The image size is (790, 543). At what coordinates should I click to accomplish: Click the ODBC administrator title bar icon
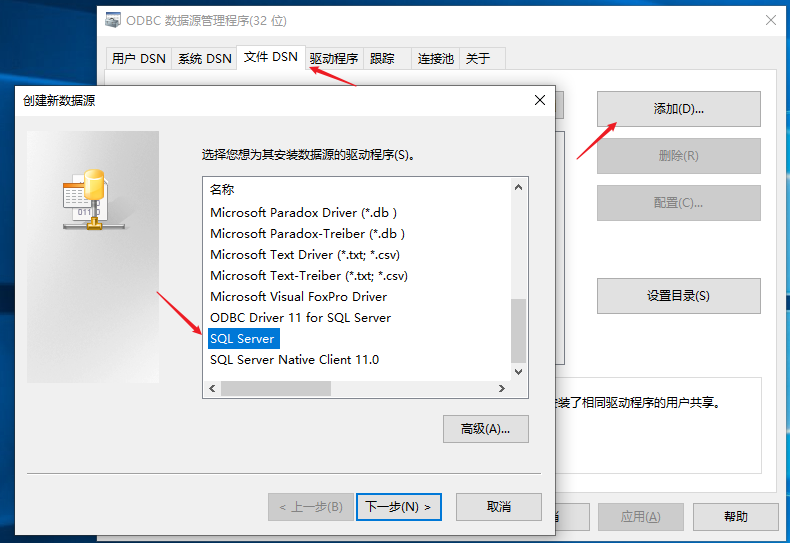(113, 20)
